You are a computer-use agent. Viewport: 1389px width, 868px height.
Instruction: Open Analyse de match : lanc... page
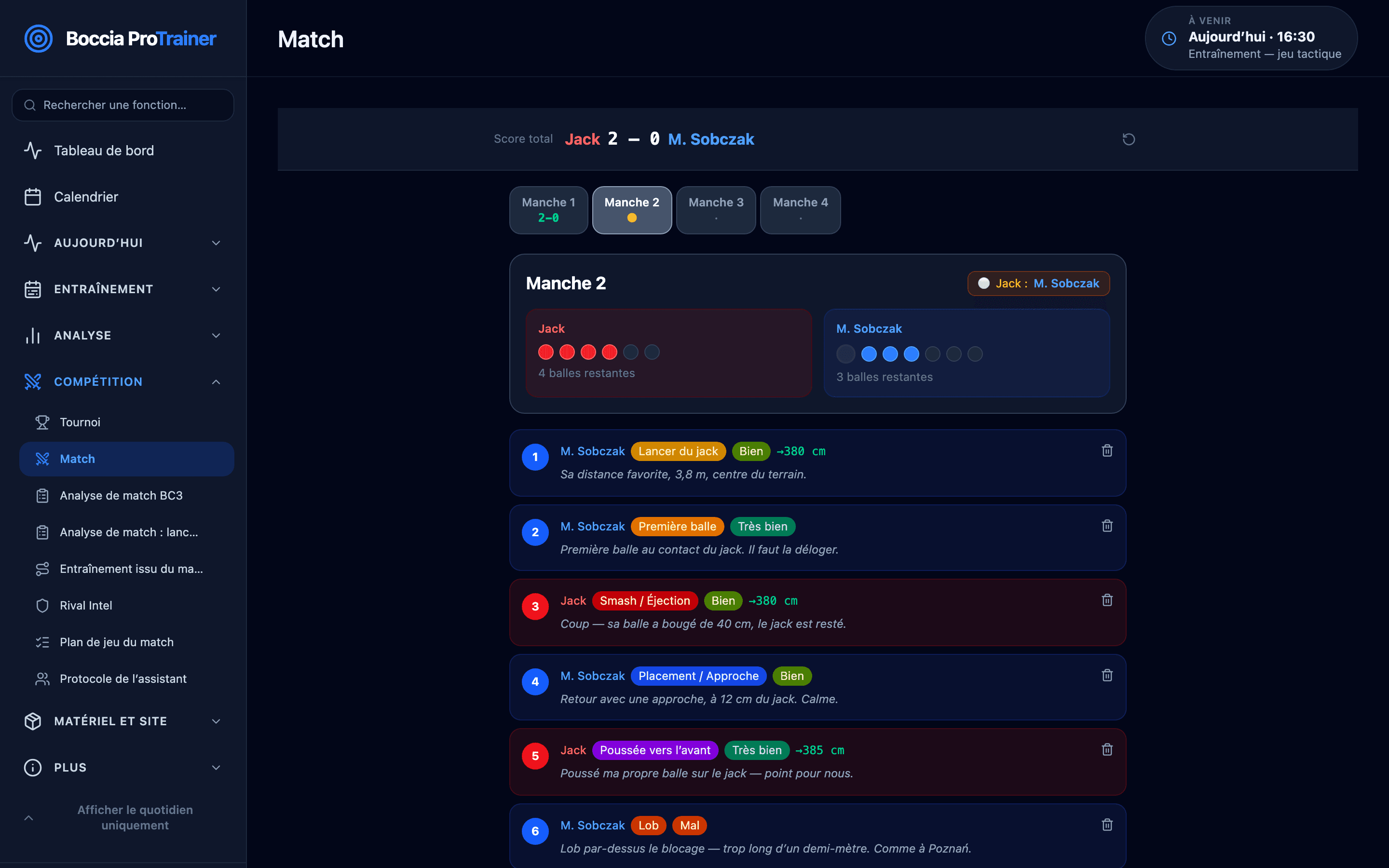tap(126, 532)
